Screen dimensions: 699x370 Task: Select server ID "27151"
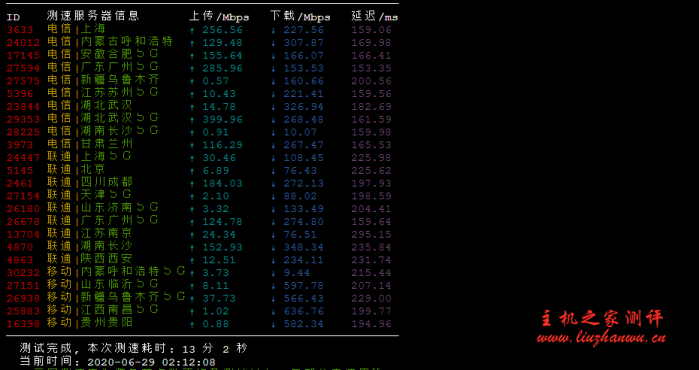click(23, 286)
